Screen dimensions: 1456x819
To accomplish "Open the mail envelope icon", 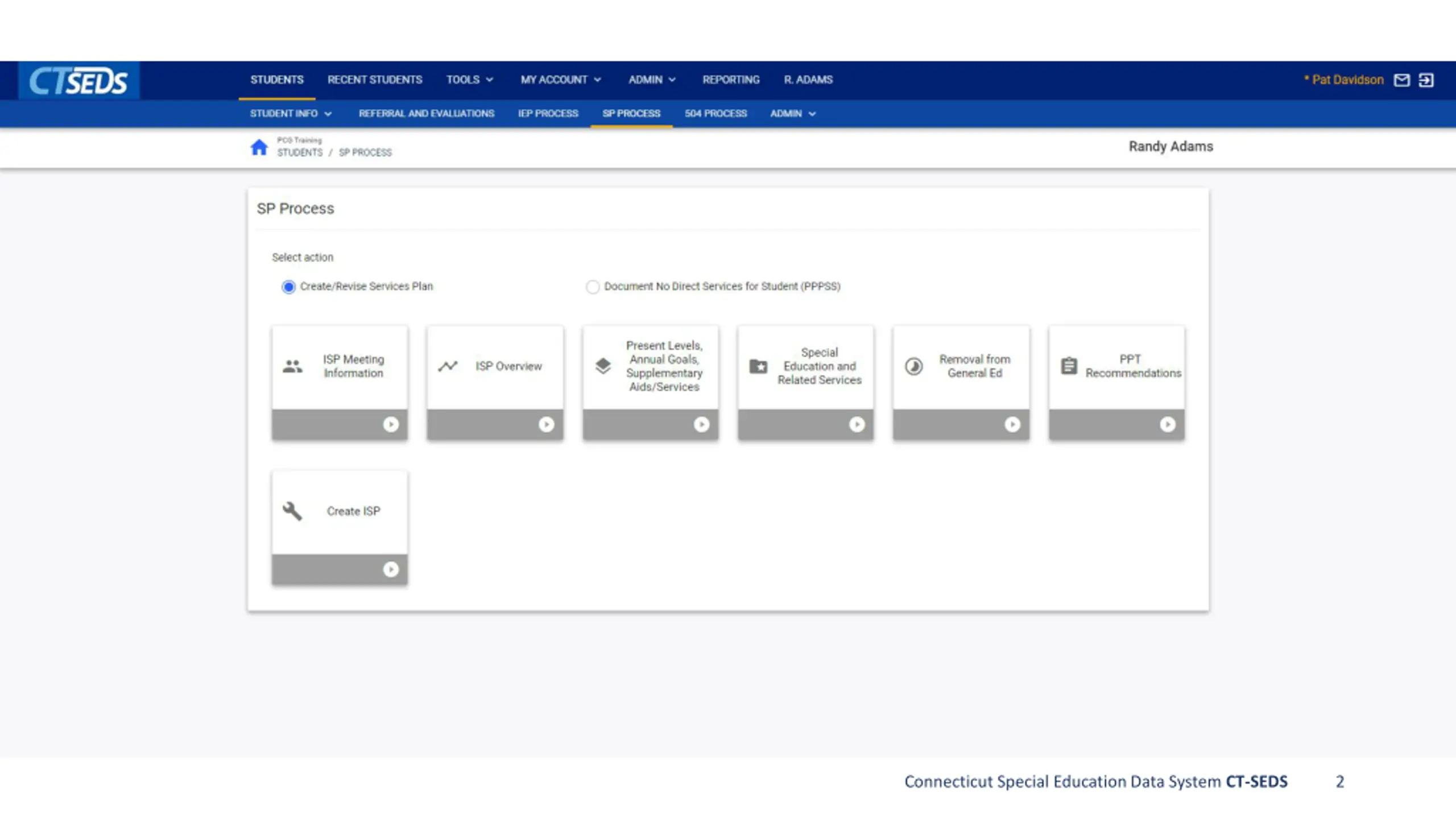I will tap(1401, 80).
